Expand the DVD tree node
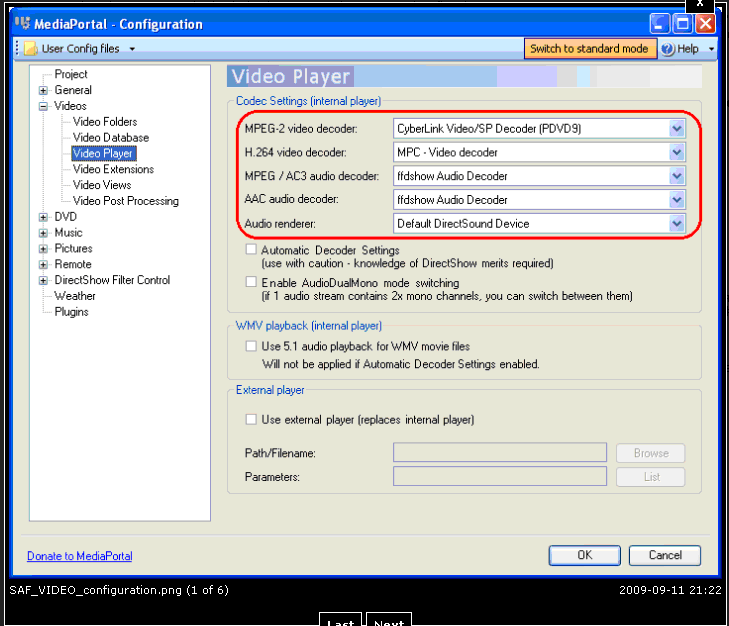The width and height of the screenshot is (729, 626). tap(43, 217)
